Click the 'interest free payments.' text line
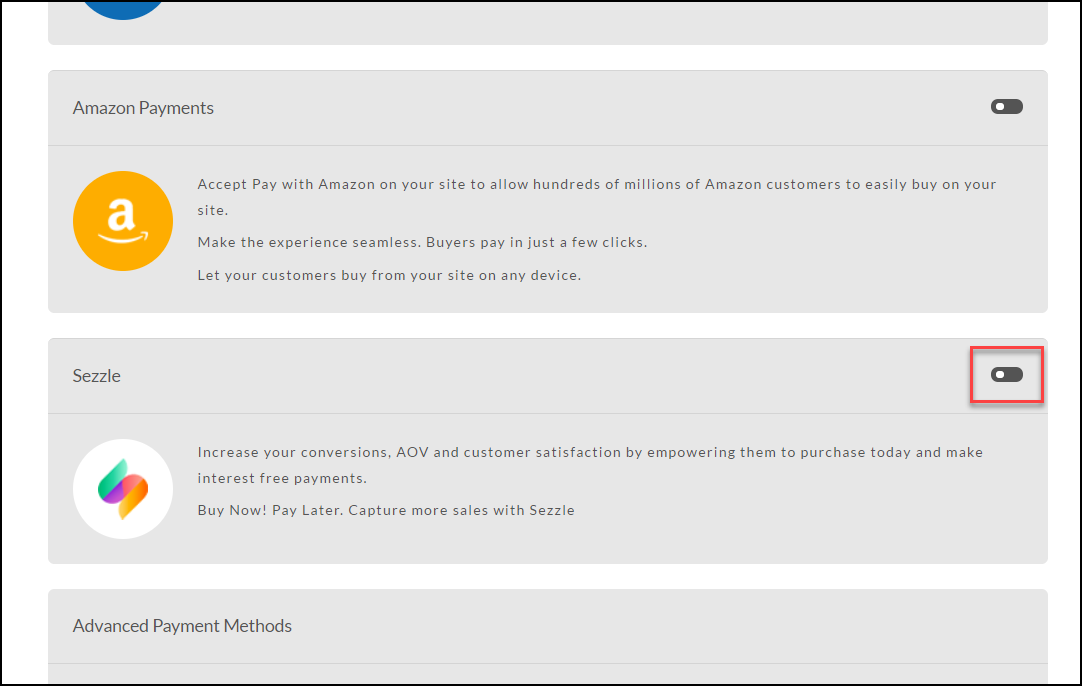 click(x=282, y=478)
